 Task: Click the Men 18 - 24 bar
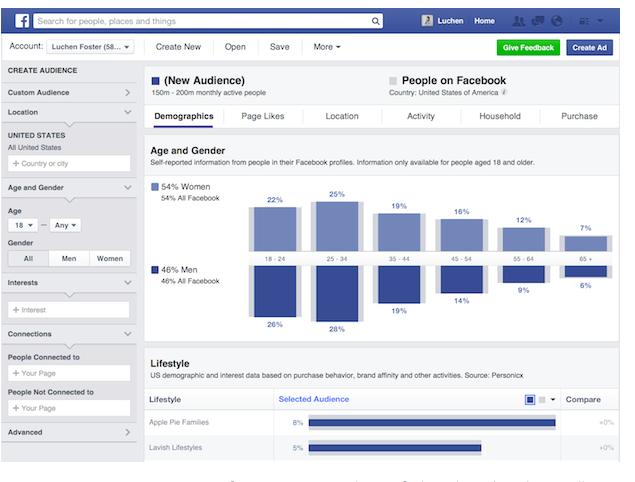pyautogui.click(x=275, y=291)
